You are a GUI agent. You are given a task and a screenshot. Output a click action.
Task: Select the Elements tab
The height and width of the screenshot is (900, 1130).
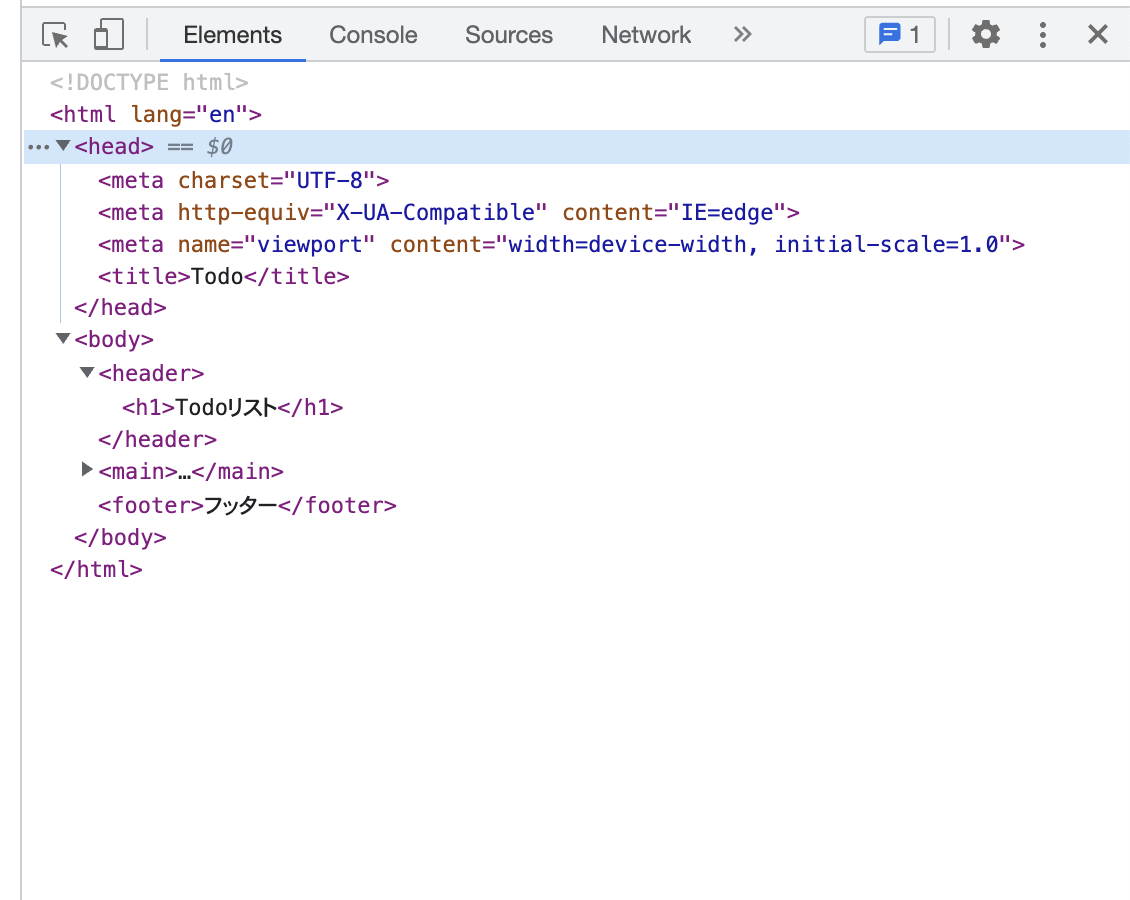point(232,35)
